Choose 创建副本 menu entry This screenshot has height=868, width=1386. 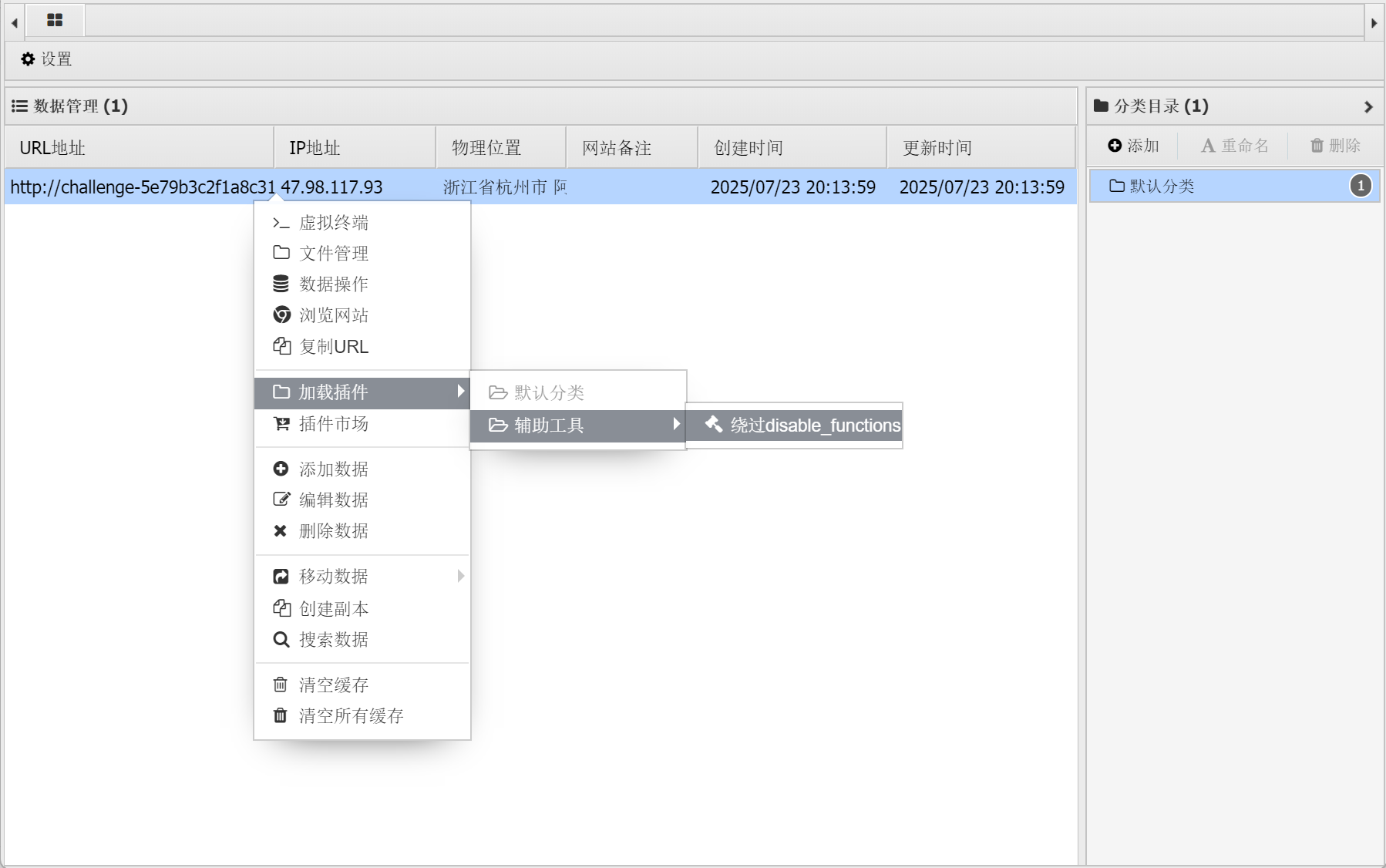pos(362,609)
